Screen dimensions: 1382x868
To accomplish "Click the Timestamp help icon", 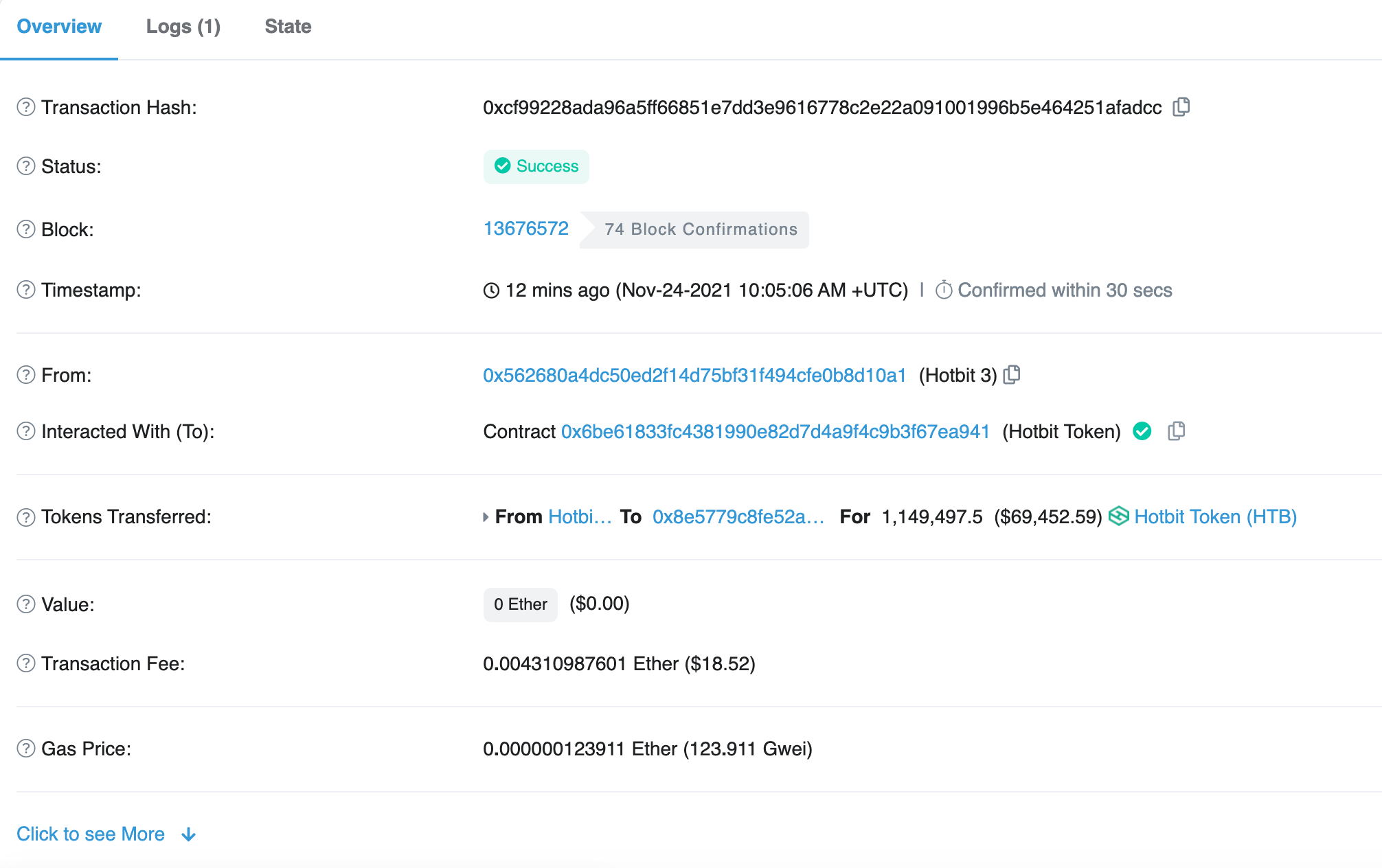I will (x=26, y=290).
